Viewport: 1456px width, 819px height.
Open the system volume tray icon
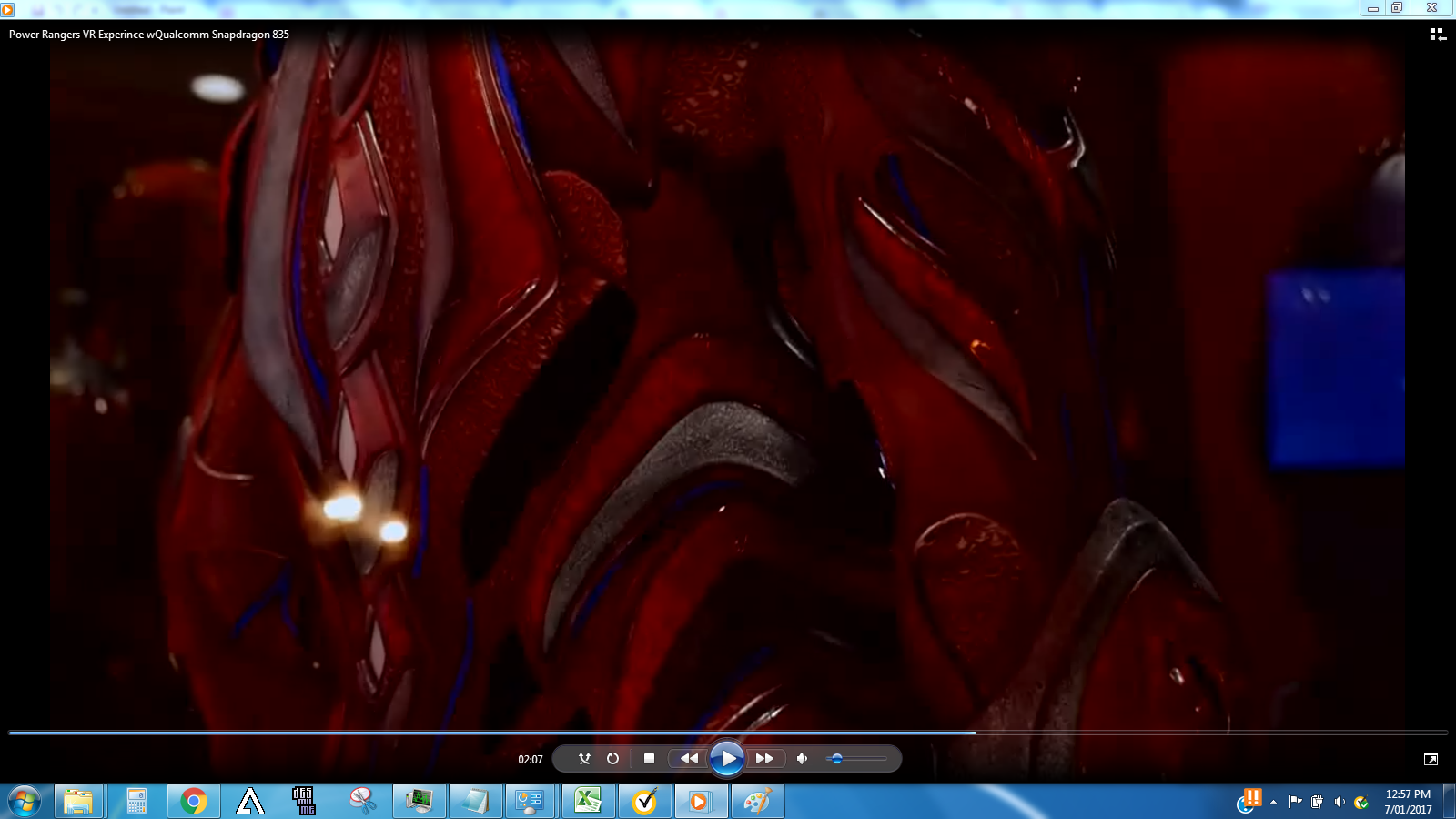point(1340,802)
